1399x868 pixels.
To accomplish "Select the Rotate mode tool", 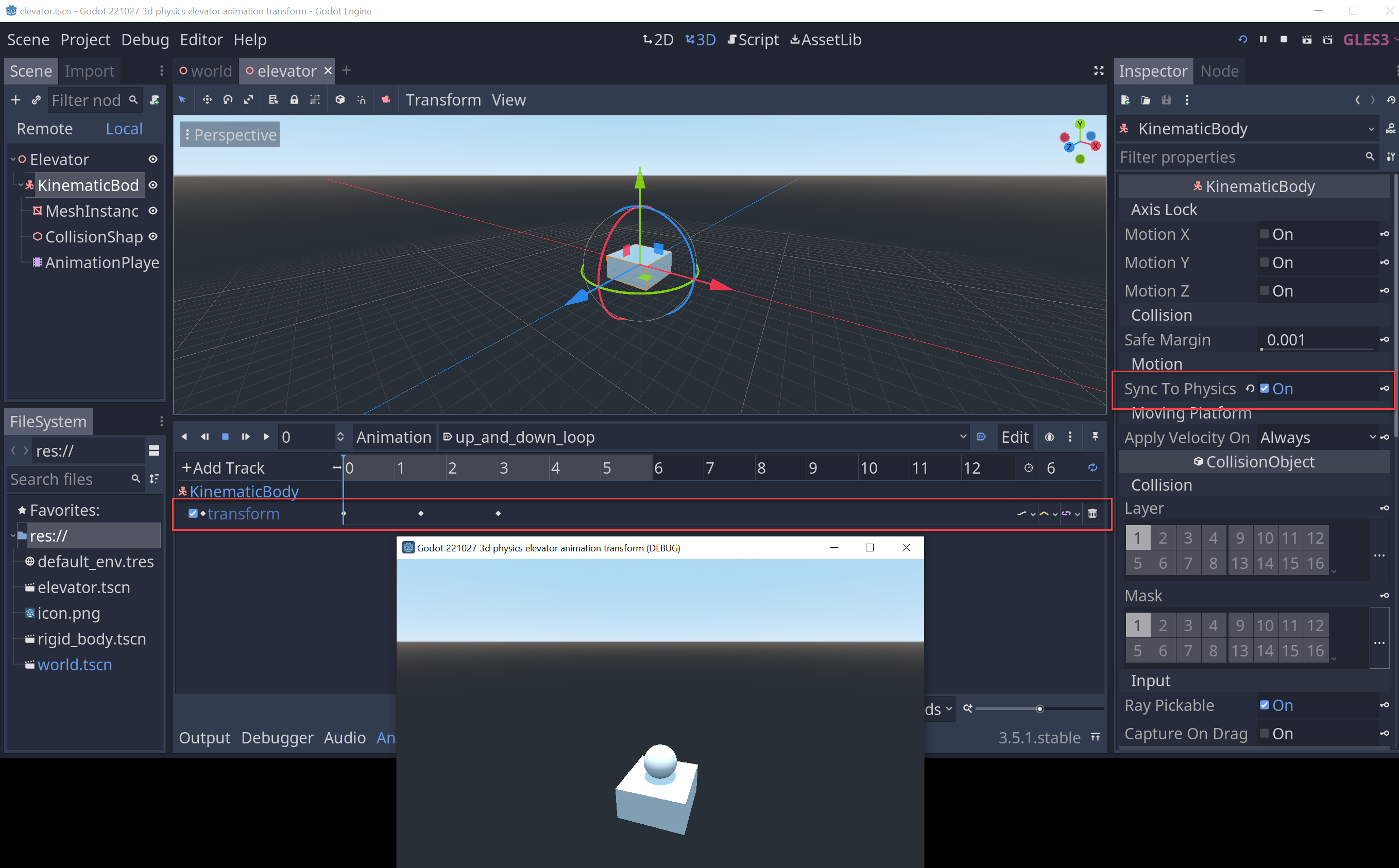I will point(228,100).
